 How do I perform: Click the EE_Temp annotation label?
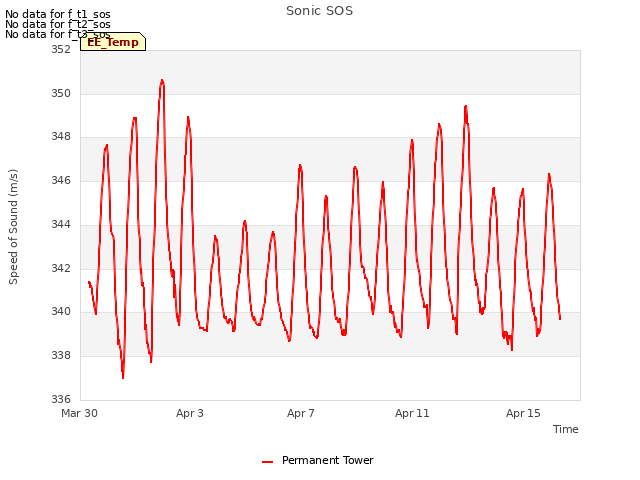coord(113,42)
